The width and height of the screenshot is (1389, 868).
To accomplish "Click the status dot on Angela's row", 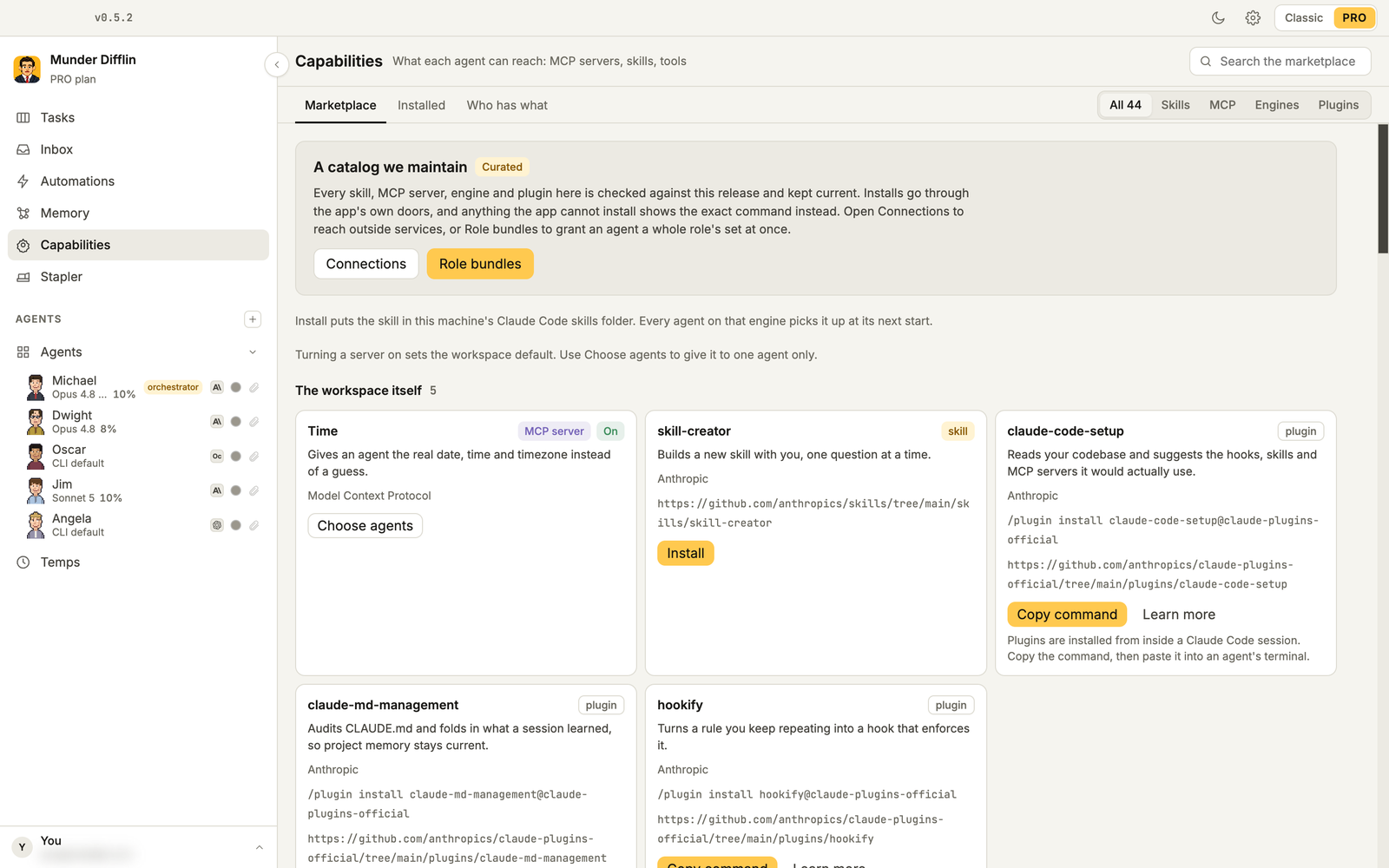I will click(x=235, y=525).
